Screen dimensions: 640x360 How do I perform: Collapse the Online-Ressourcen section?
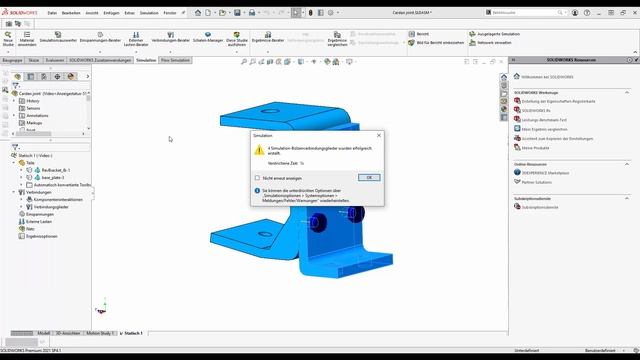[x=627, y=164]
